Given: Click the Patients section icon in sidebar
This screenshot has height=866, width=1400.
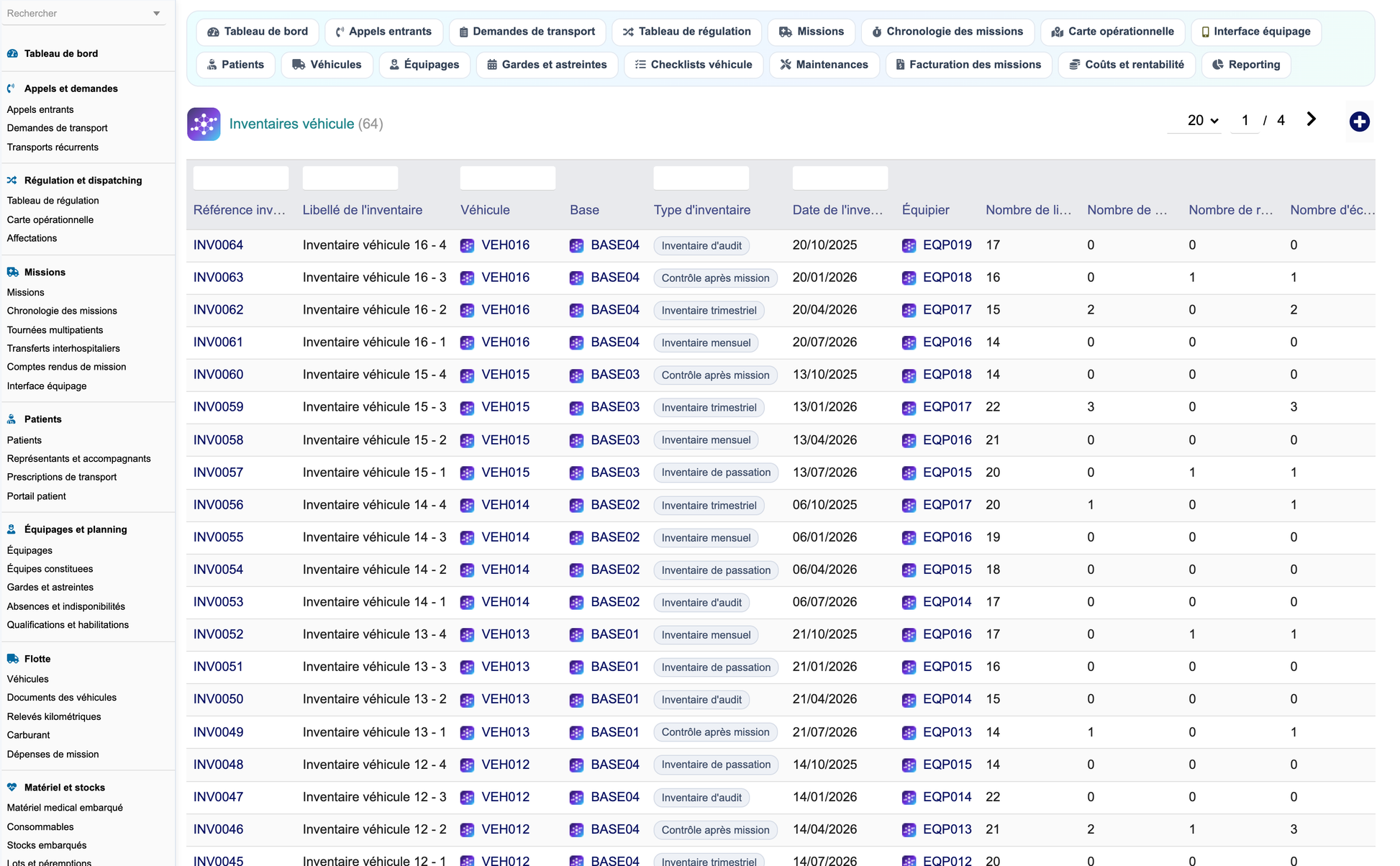Looking at the screenshot, I should point(12,419).
